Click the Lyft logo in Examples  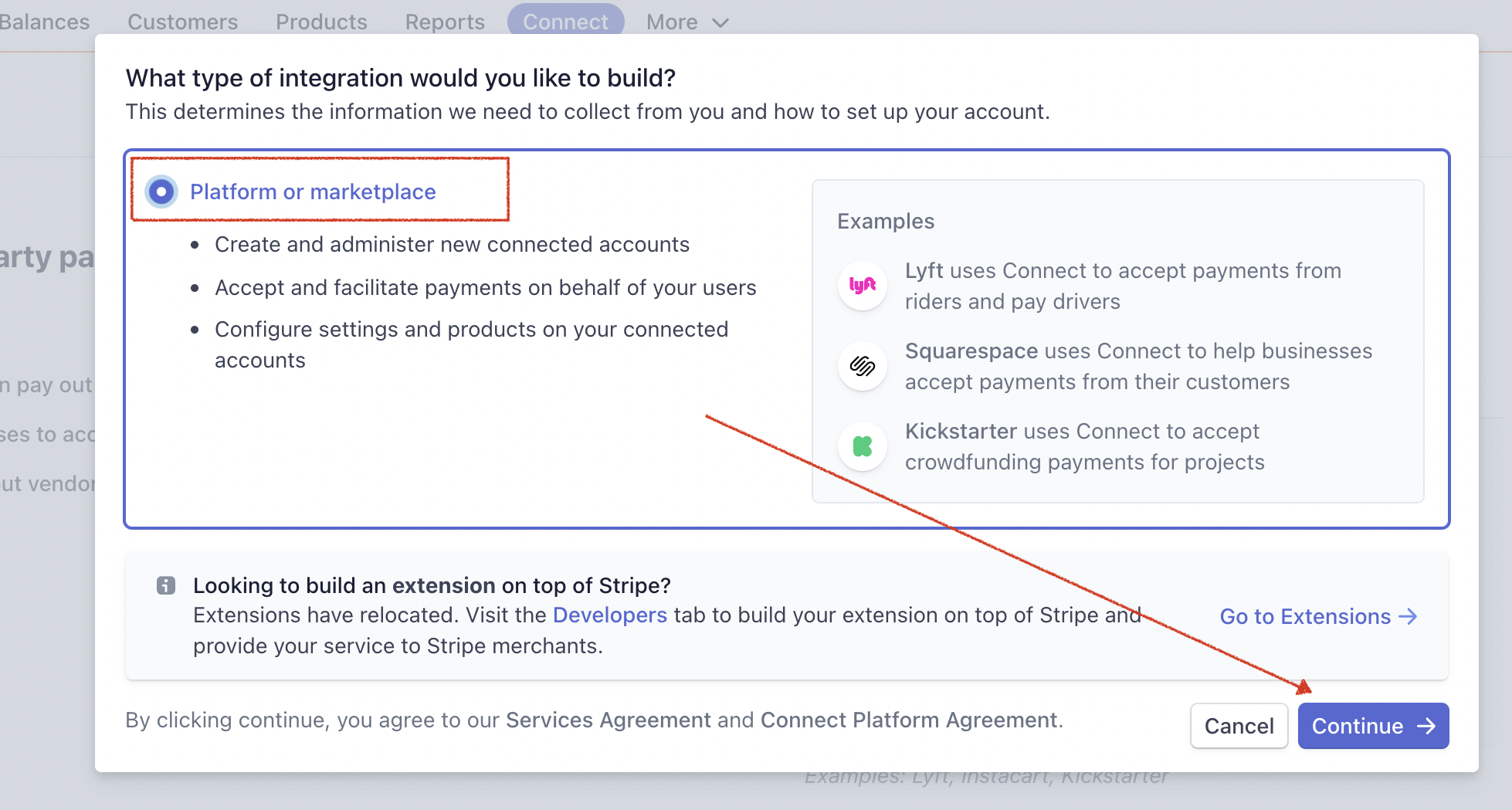tap(862, 286)
